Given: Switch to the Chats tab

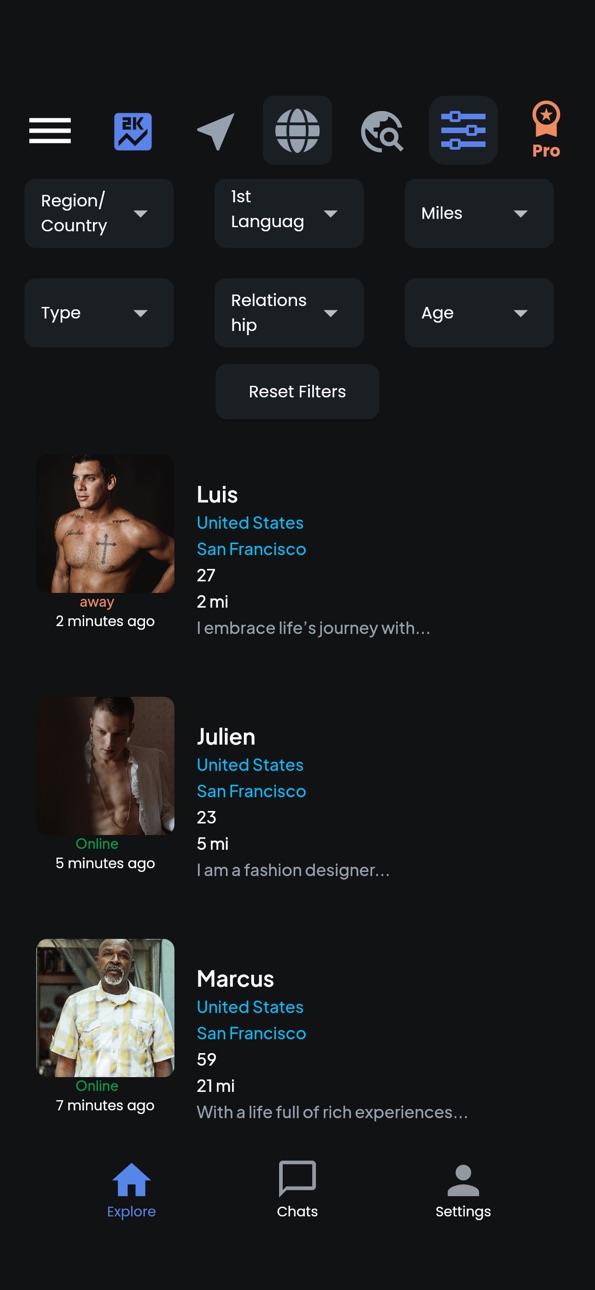Looking at the screenshot, I should pos(297,1190).
